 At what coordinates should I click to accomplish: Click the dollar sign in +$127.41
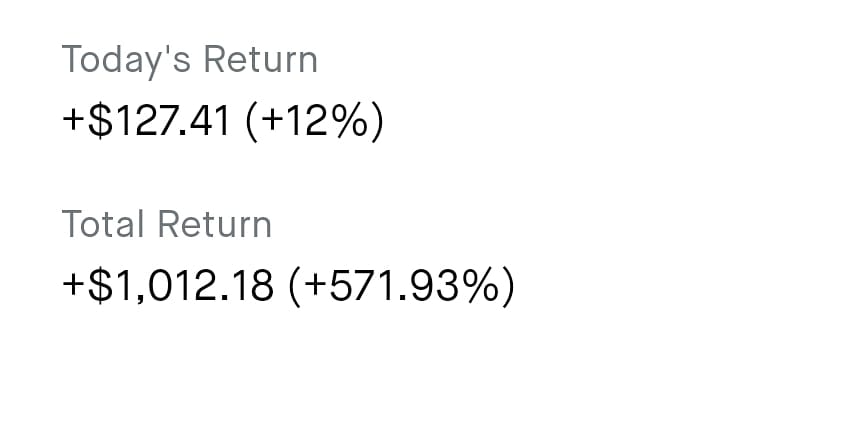pyautogui.click(x=99, y=123)
